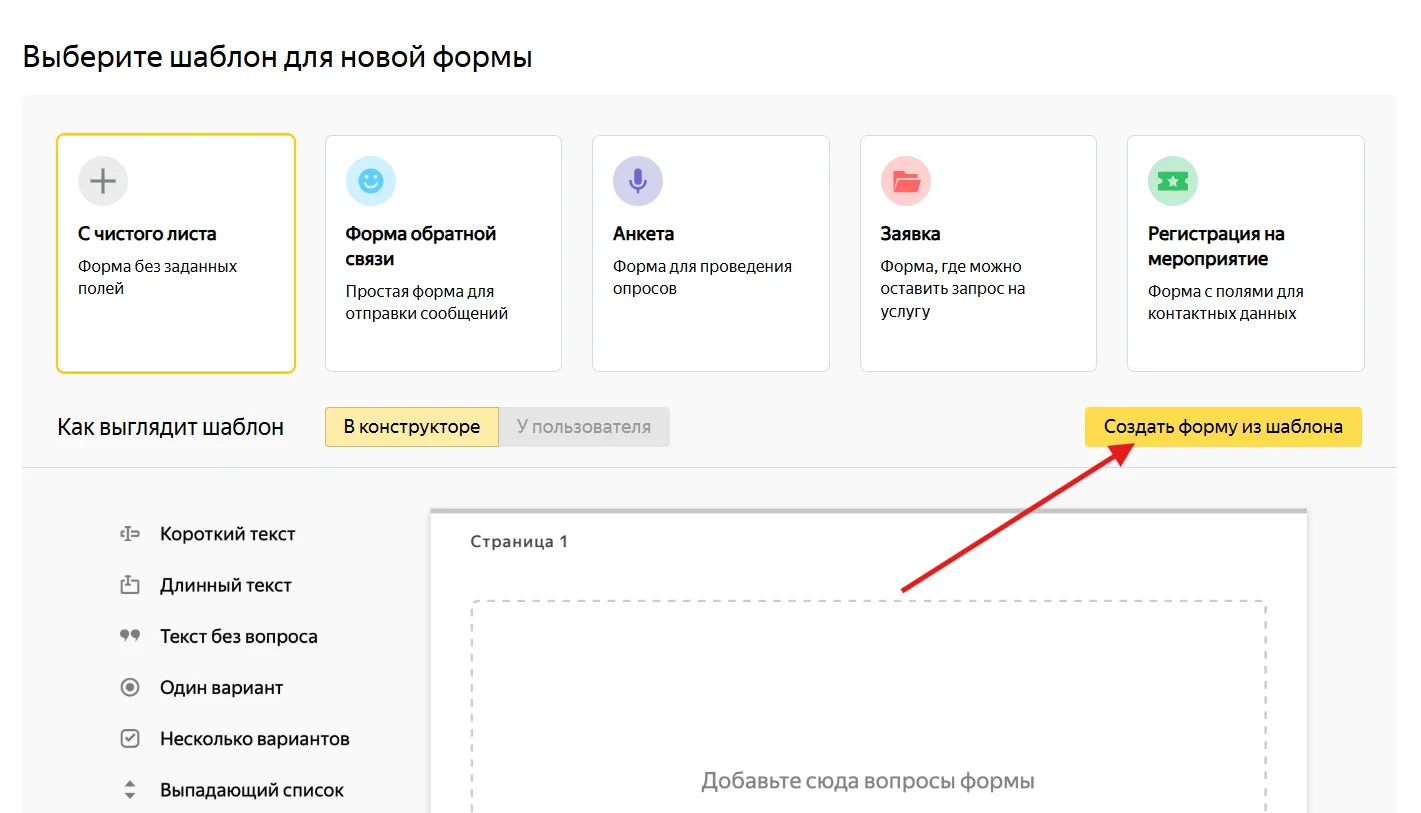Click the description Простая форма для отправки сообщений
Screen dimensions: 1421x813
427,303
